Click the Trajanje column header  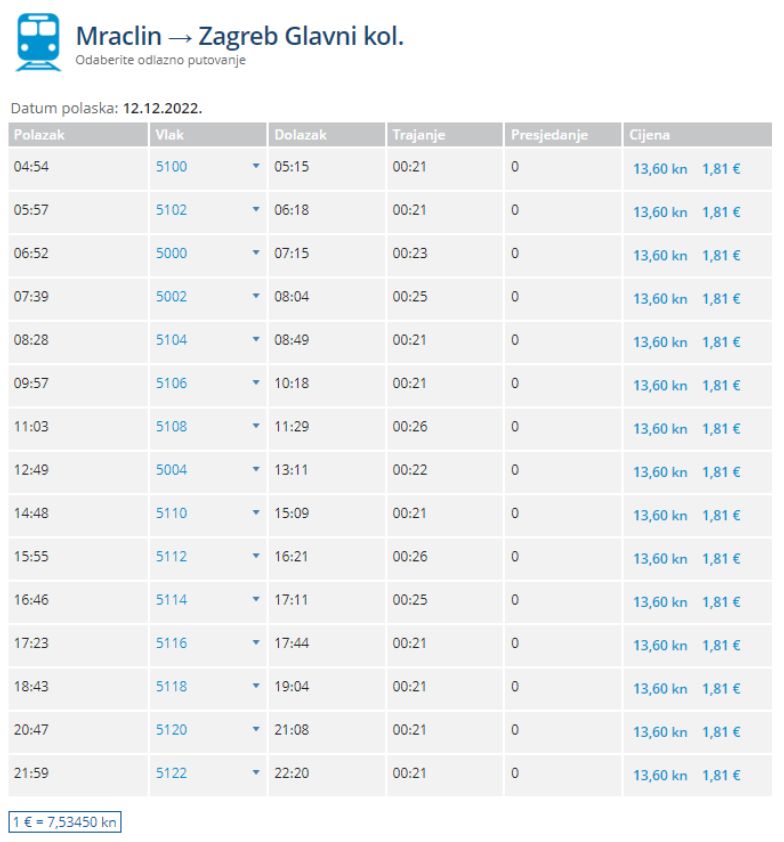point(445,135)
